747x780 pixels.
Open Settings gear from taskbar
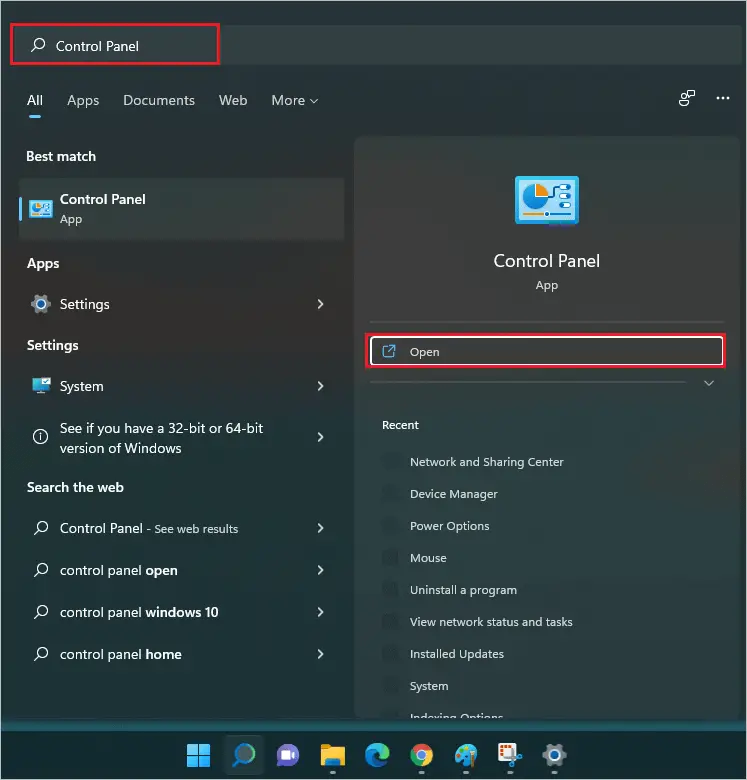(x=555, y=755)
